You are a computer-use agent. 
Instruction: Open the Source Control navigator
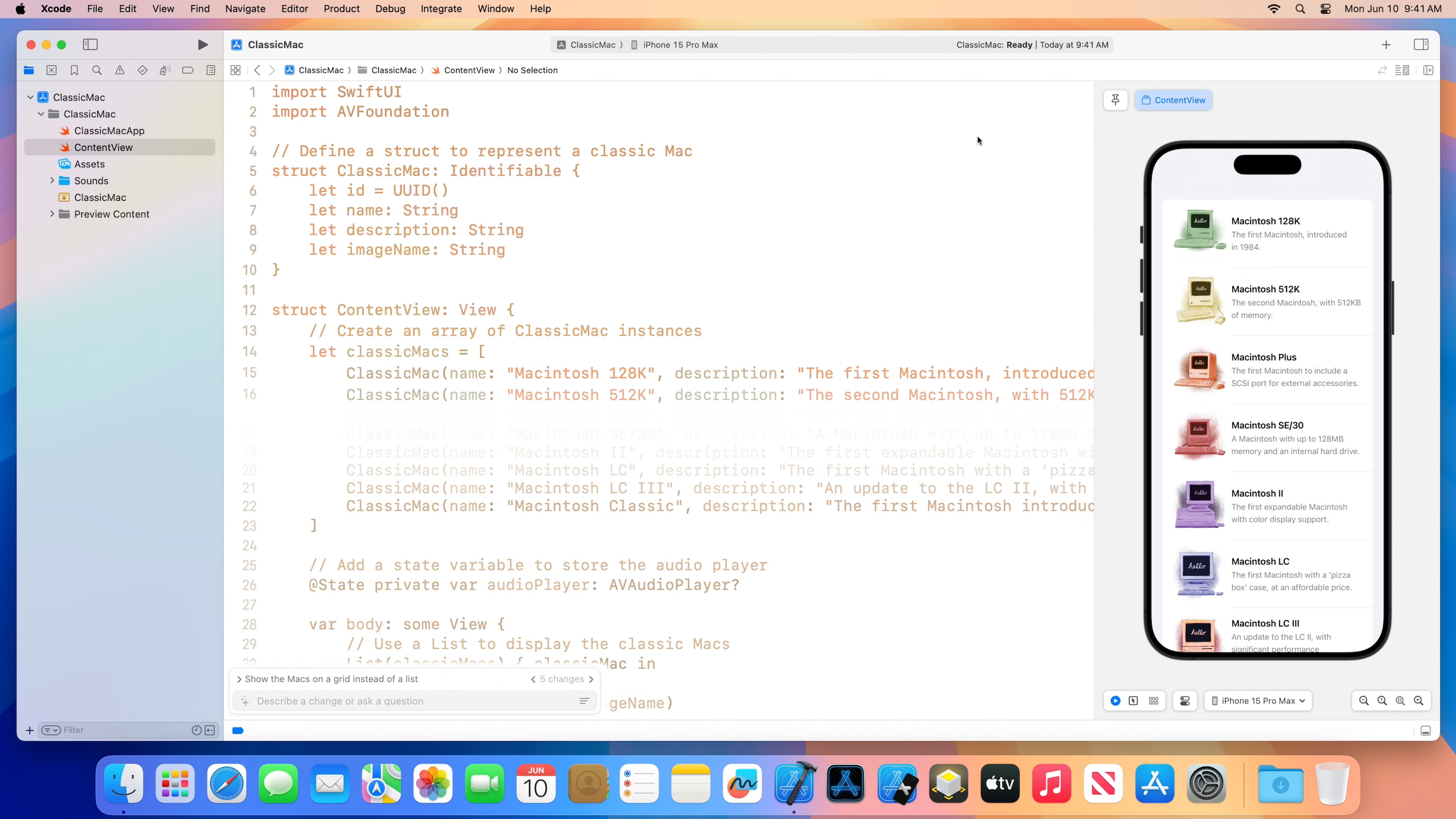click(52, 70)
